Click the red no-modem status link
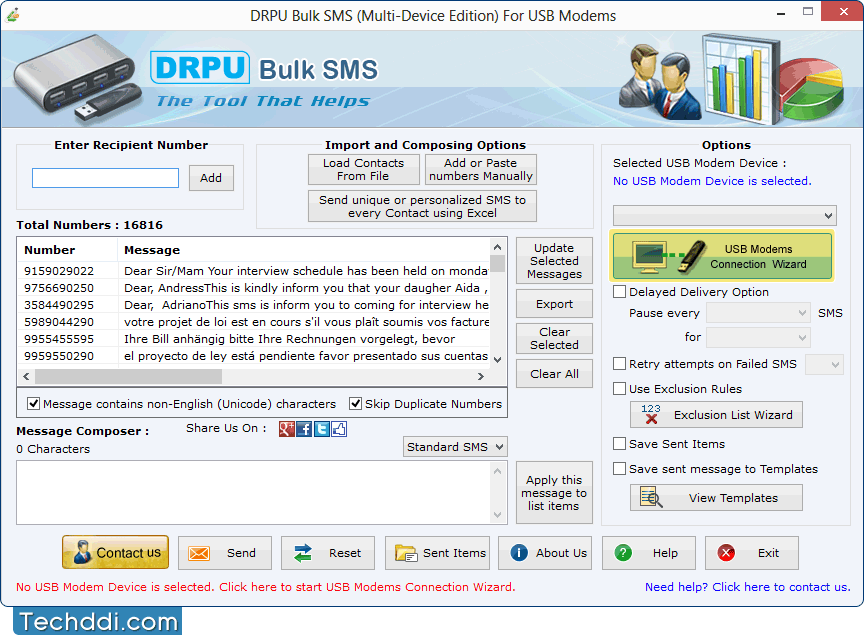864x635 pixels. pyautogui.click(x=266, y=587)
